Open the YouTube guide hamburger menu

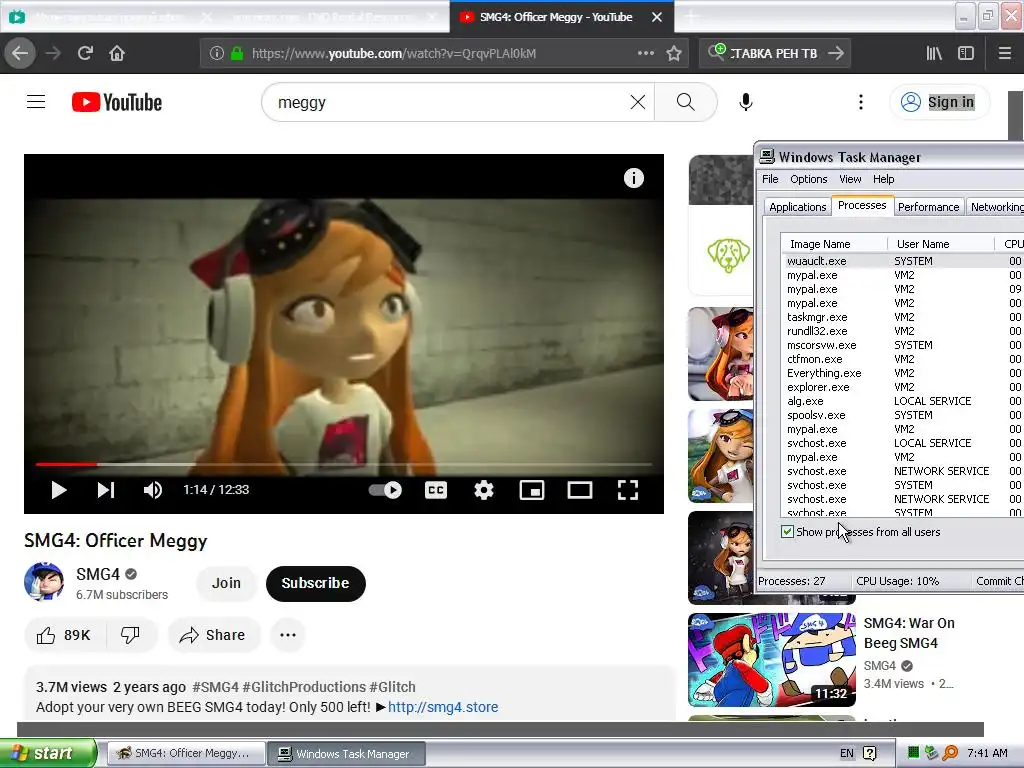pos(36,102)
